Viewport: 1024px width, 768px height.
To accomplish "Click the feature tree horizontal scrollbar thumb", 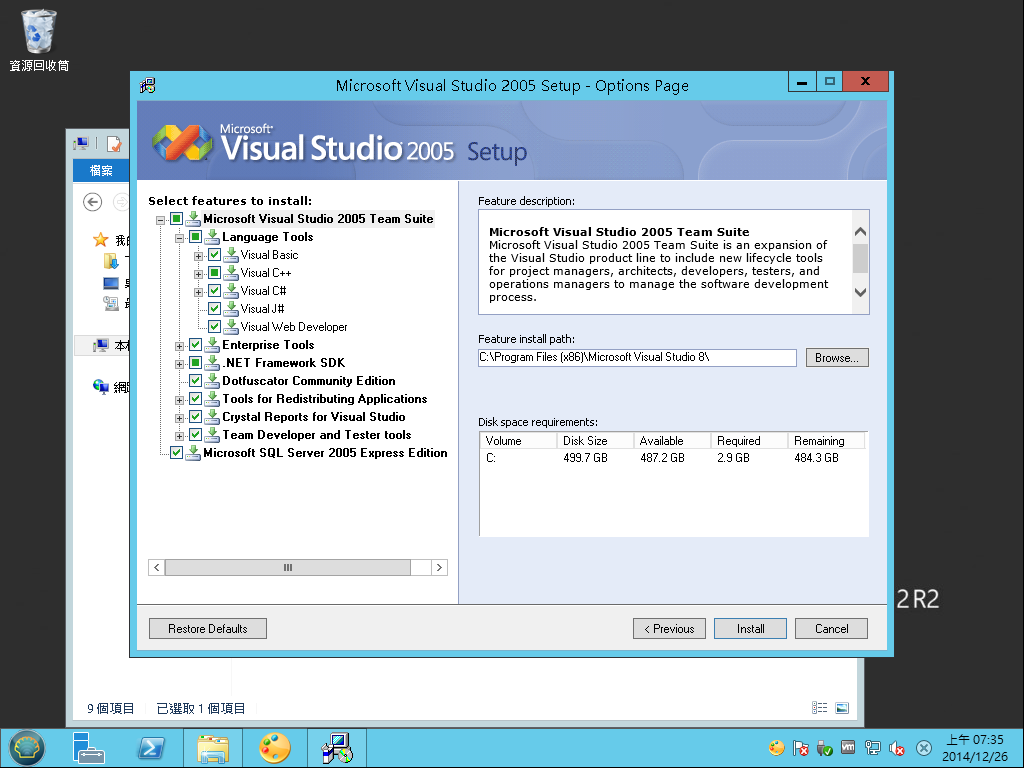I will [x=288, y=568].
